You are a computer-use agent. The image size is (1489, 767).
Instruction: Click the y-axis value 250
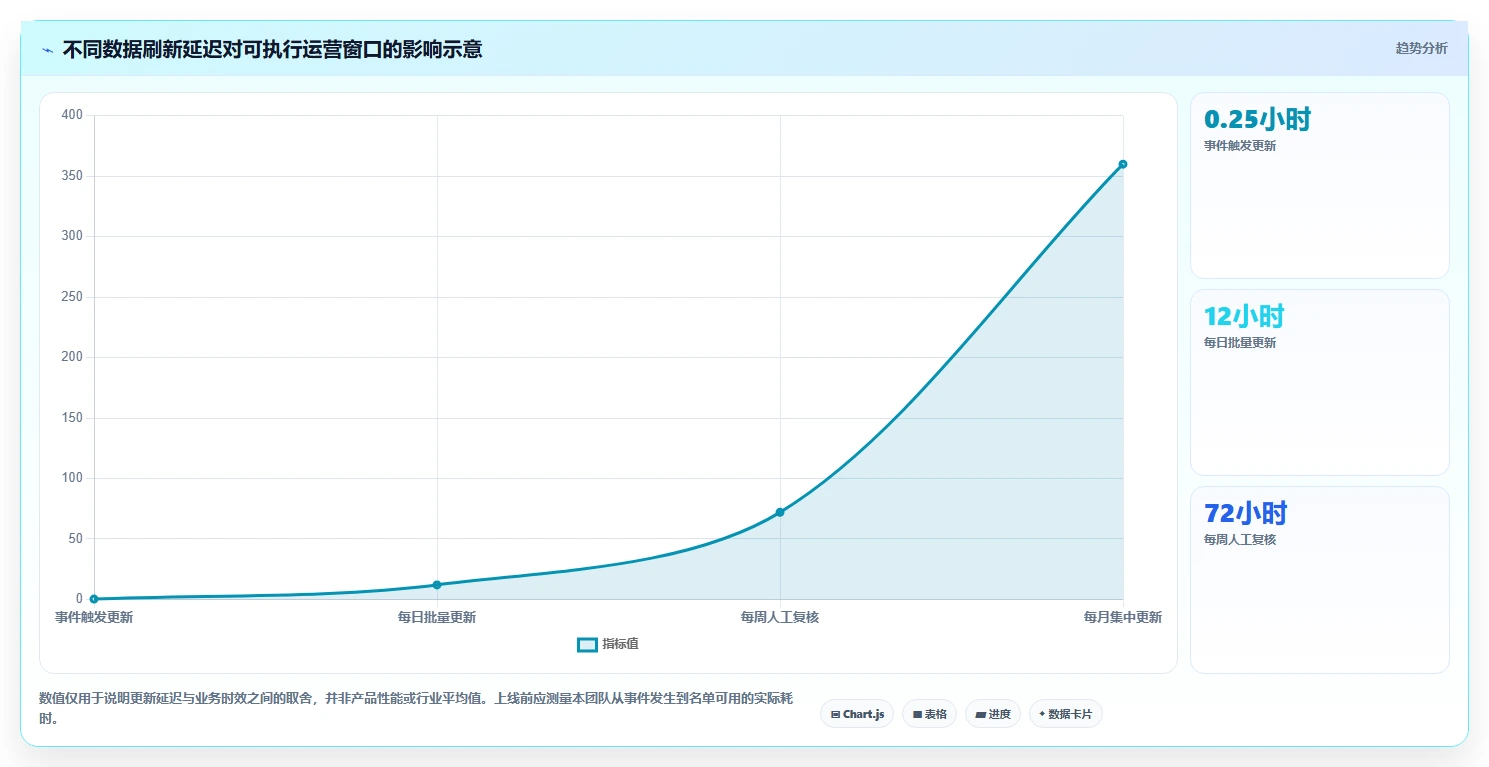point(72,297)
